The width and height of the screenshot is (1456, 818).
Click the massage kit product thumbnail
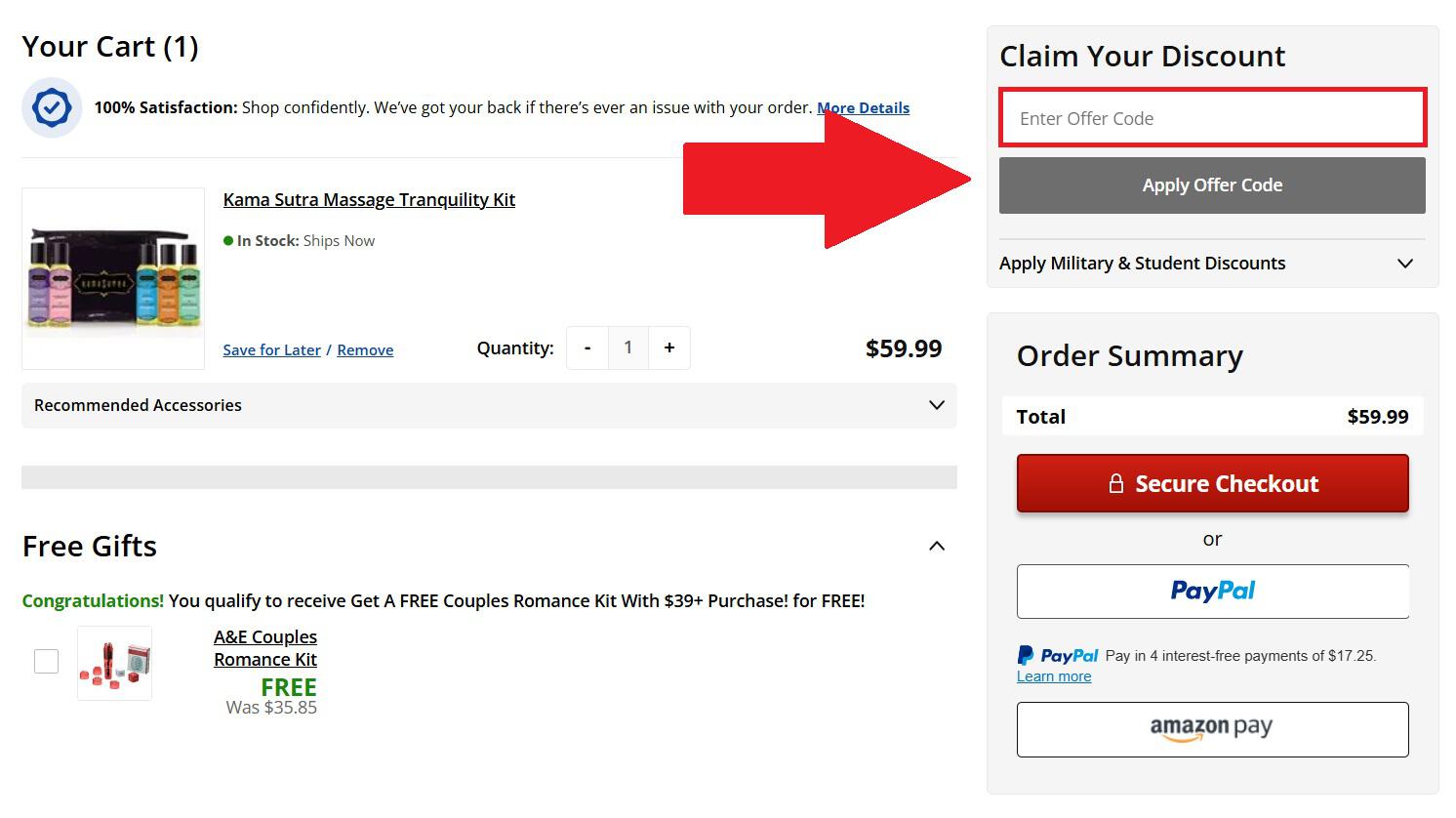[x=112, y=278]
